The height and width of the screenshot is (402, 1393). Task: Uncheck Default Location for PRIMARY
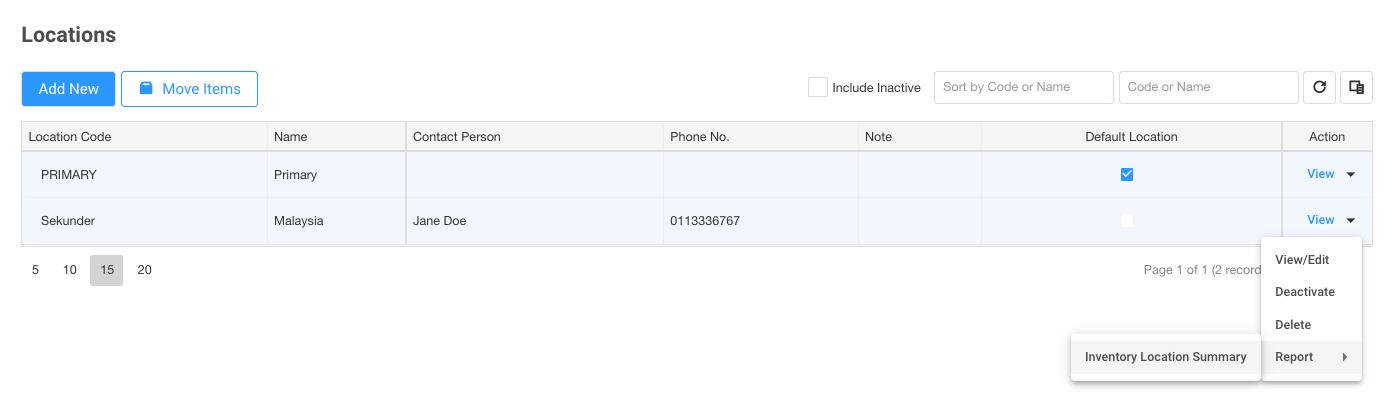(x=1127, y=174)
